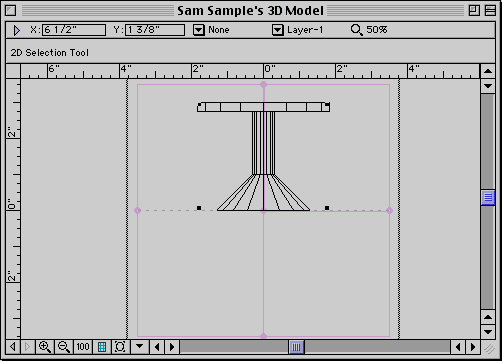Click the 50% zoom value text
The image size is (502, 361).
[x=377, y=30]
